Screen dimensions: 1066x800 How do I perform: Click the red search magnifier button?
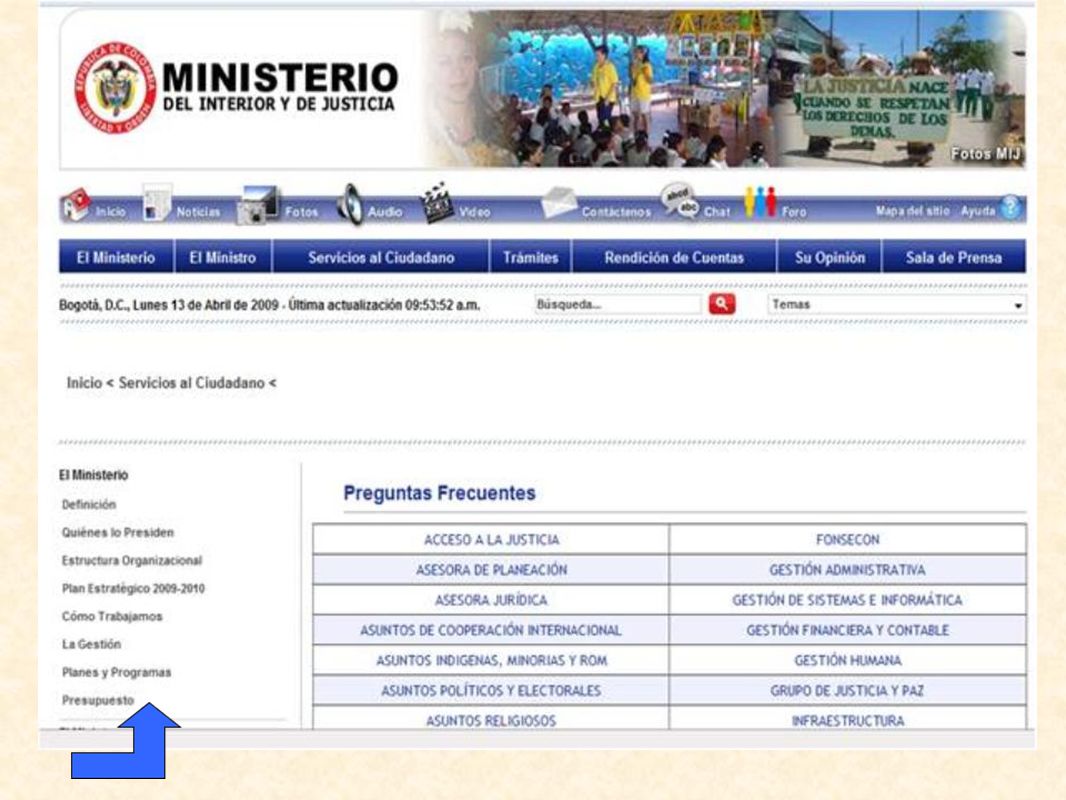(x=721, y=304)
